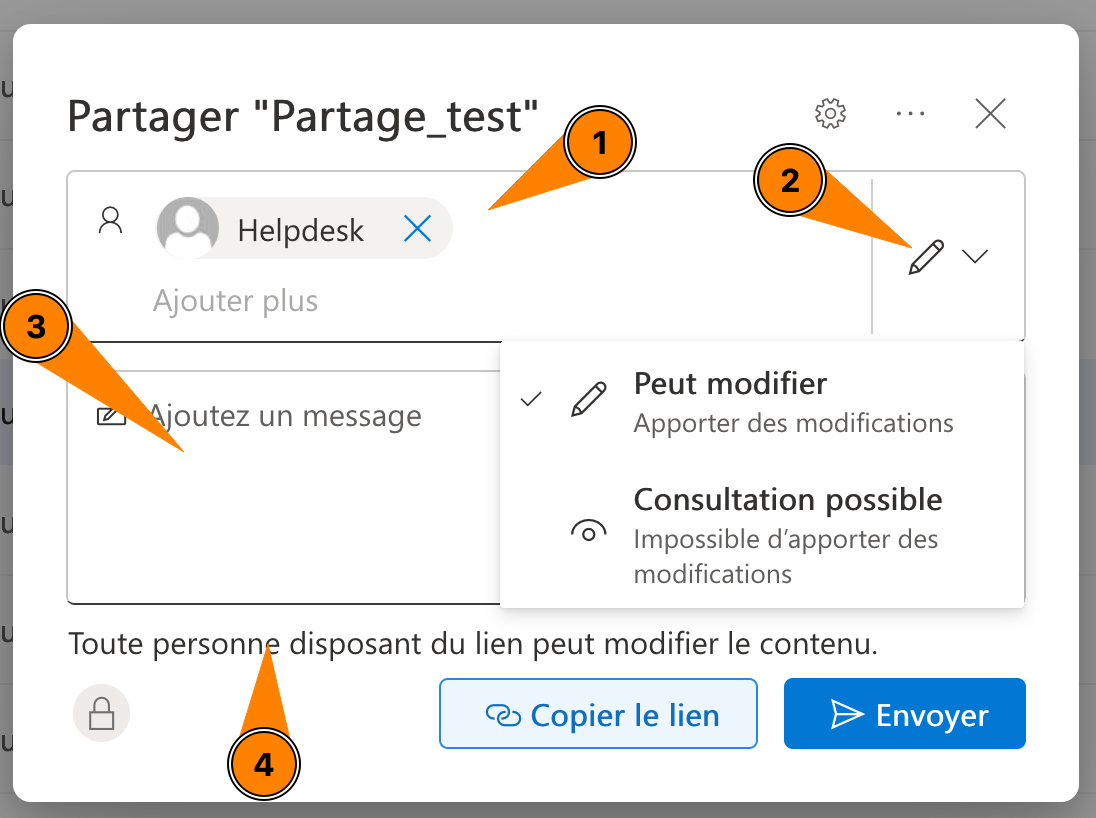Remove the Helpdesk recipient chip

pos(417,230)
